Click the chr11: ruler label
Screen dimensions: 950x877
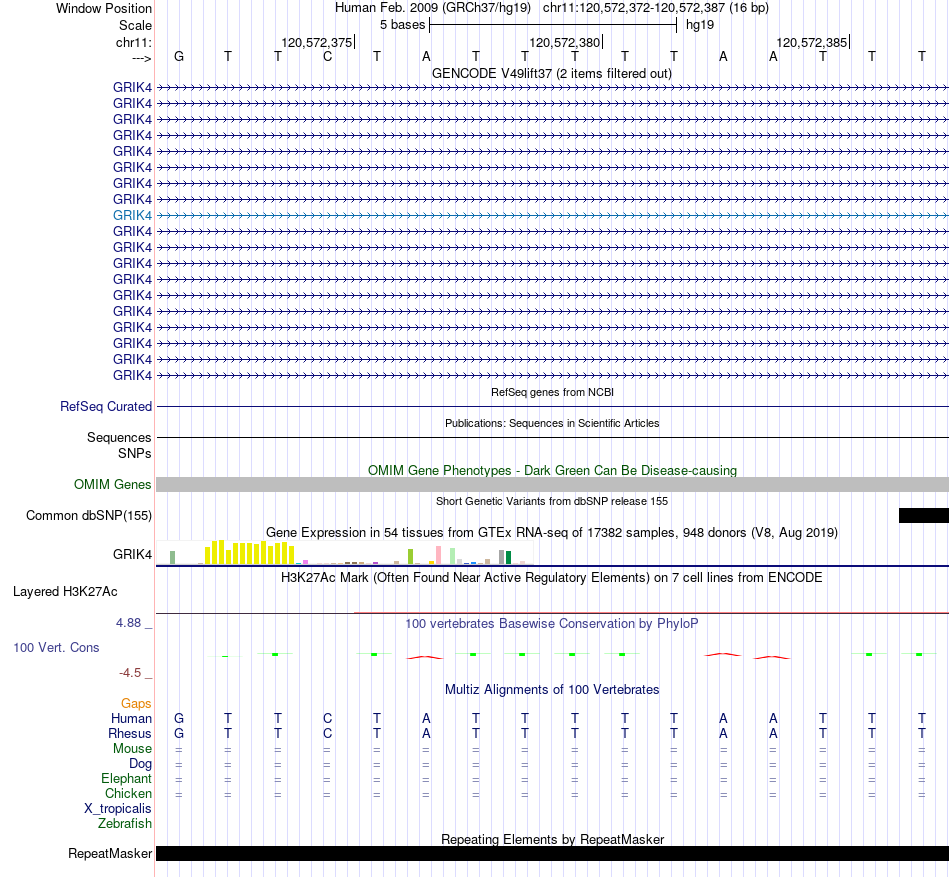pyautogui.click(x=134, y=42)
